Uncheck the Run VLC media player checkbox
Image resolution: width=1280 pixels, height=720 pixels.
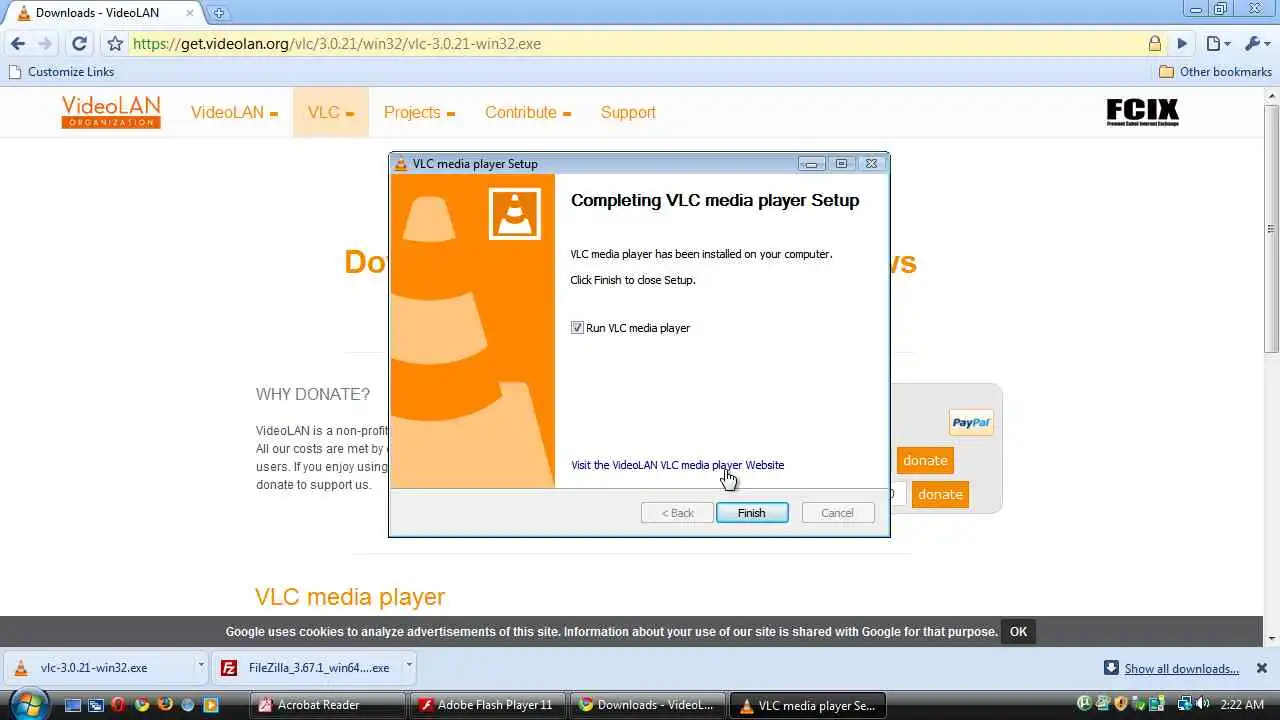pyautogui.click(x=577, y=328)
